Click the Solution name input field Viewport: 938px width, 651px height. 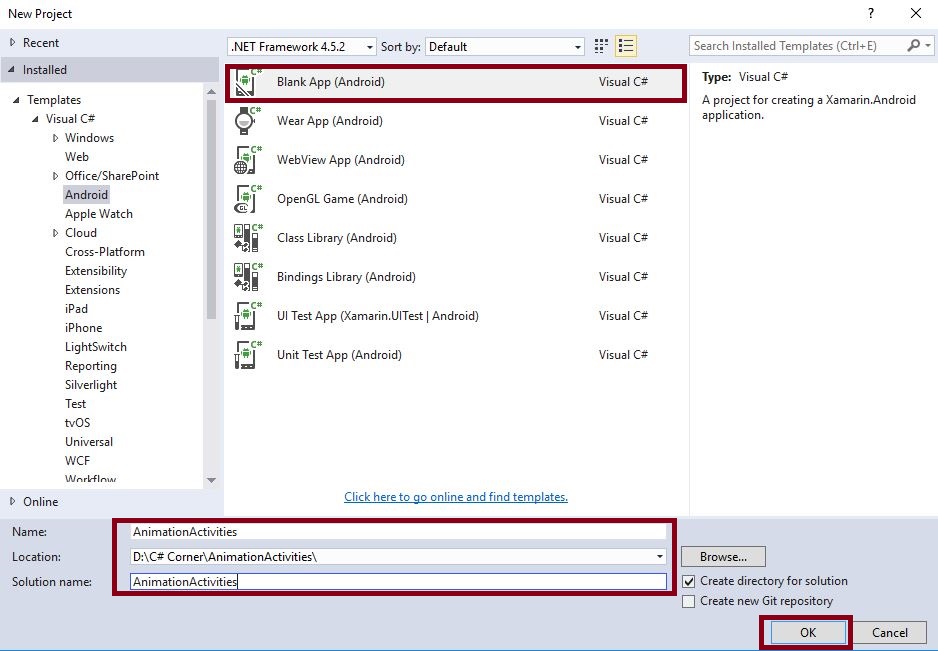[x=398, y=582]
